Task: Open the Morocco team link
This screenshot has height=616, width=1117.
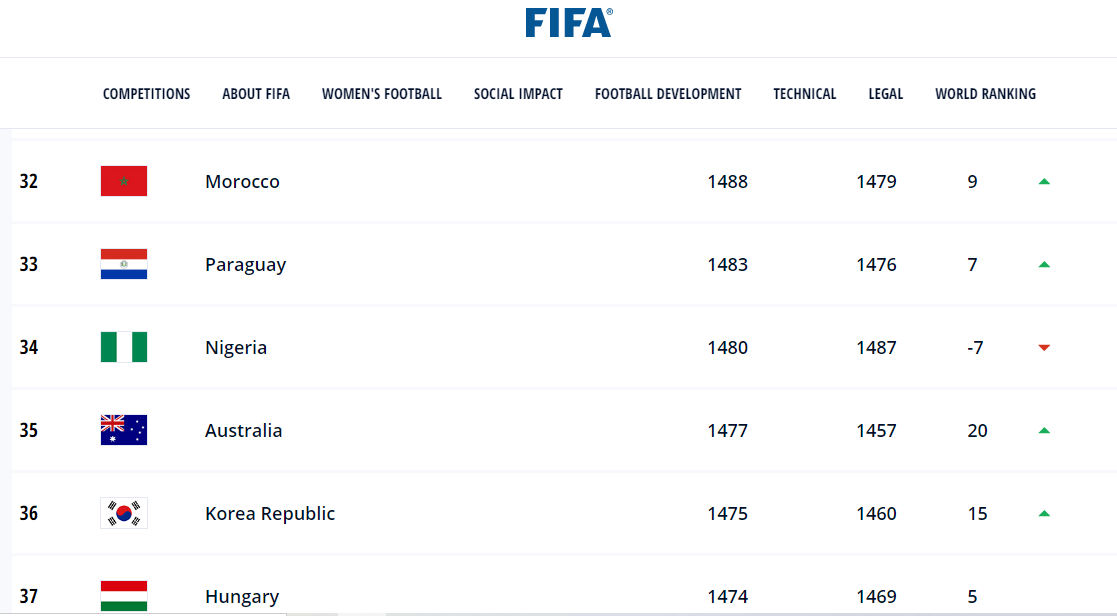Action: coord(242,182)
